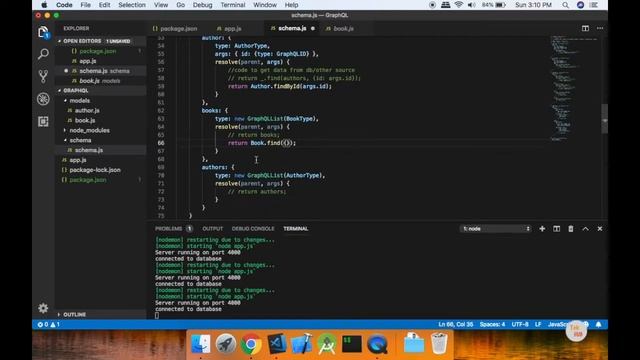
Task: Close the terminal panel
Action: (x=600, y=229)
